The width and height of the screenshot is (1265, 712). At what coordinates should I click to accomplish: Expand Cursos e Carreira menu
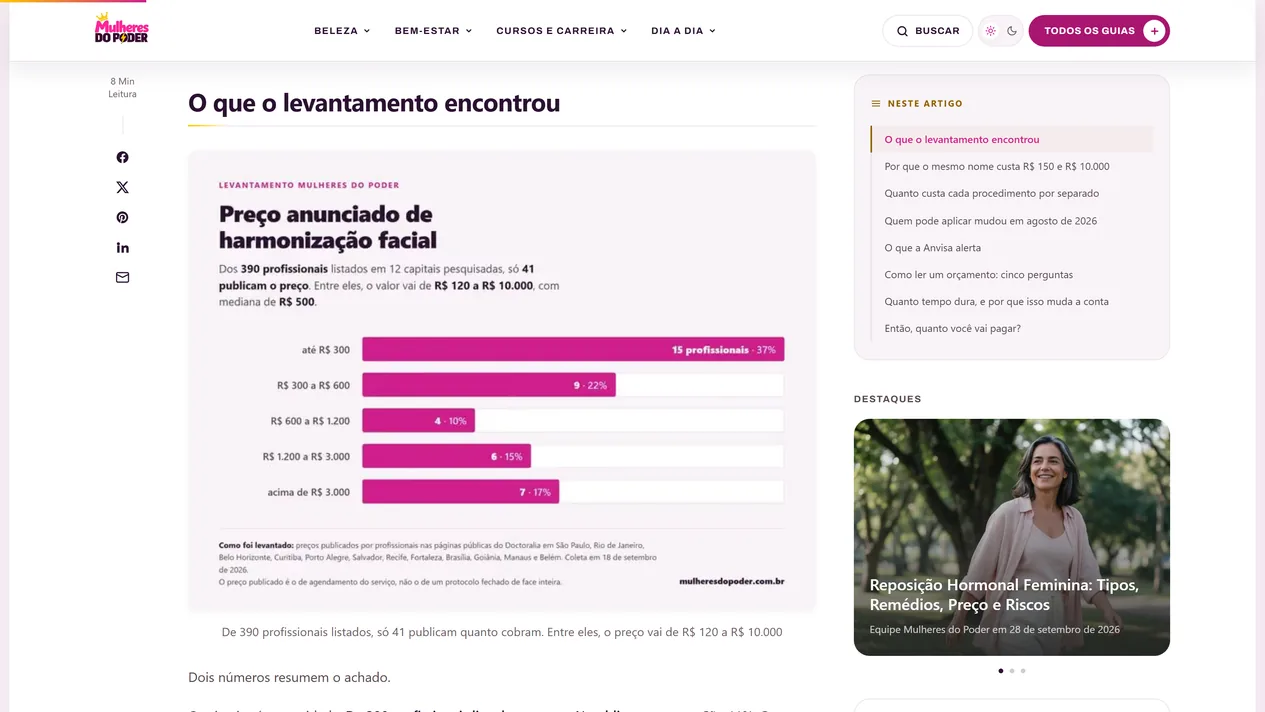point(562,31)
